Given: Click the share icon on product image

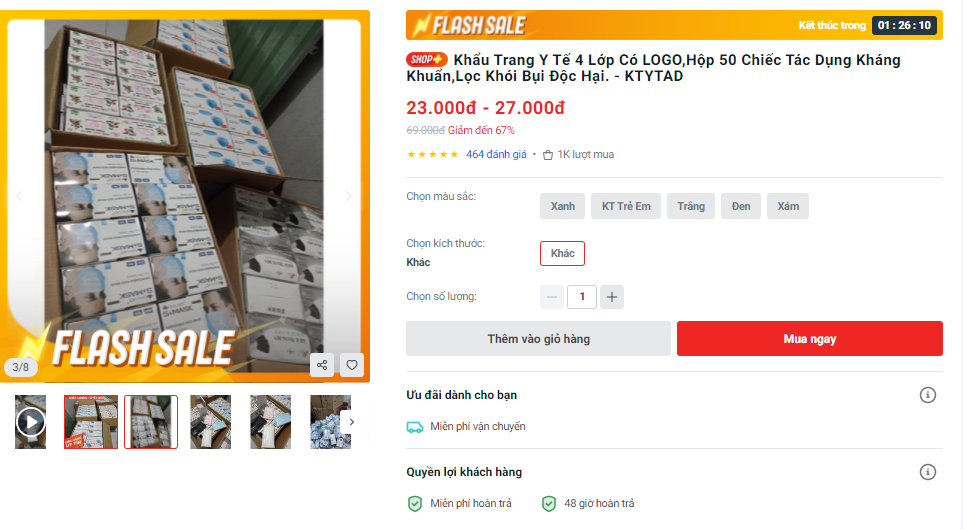Looking at the screenshot, I should (x=322, y=365).
